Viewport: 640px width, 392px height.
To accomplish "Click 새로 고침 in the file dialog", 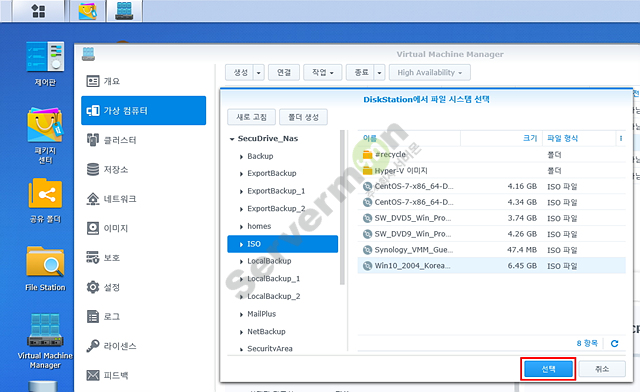I will tap(251, 117).
